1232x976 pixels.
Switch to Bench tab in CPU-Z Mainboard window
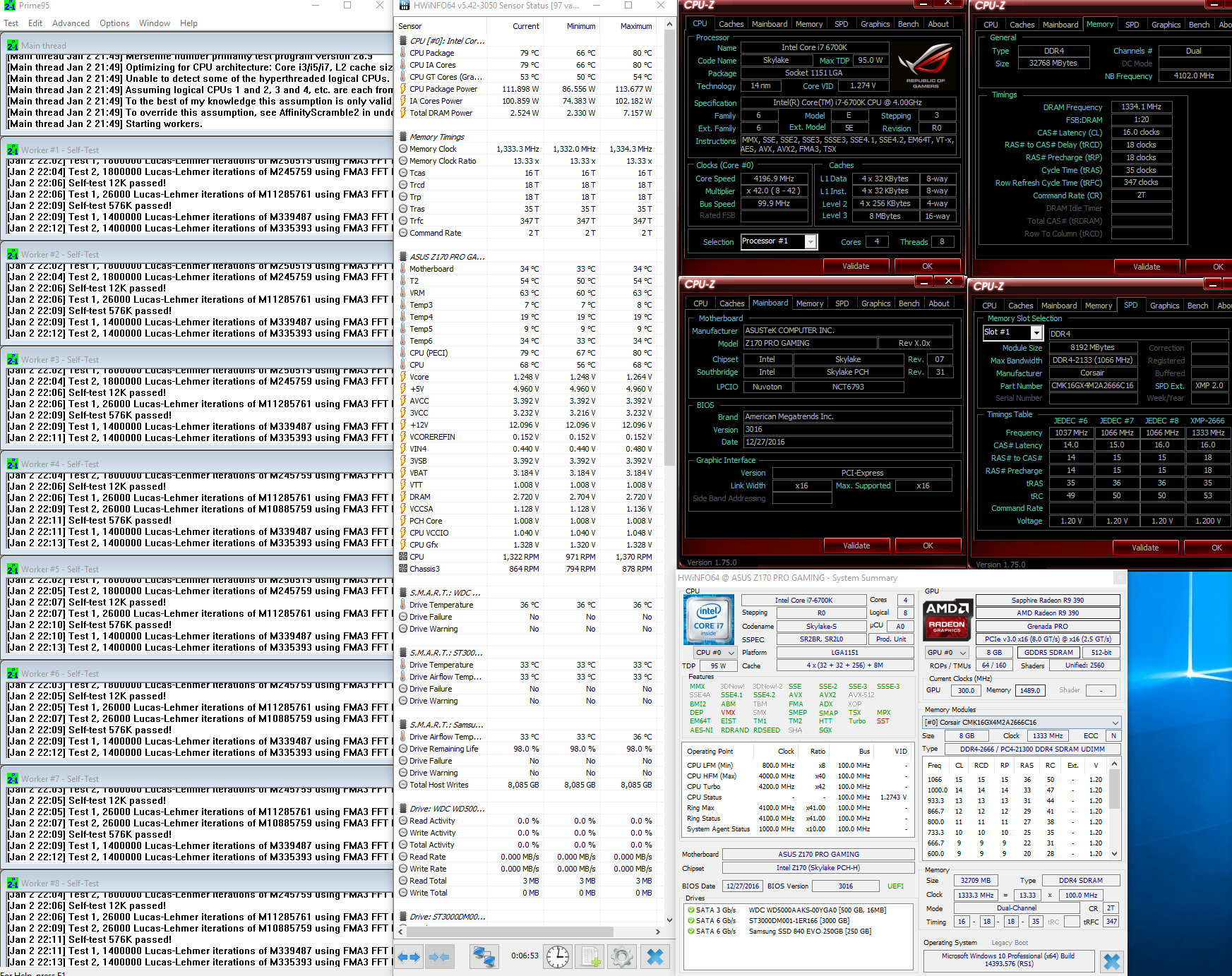click(909, 303)
